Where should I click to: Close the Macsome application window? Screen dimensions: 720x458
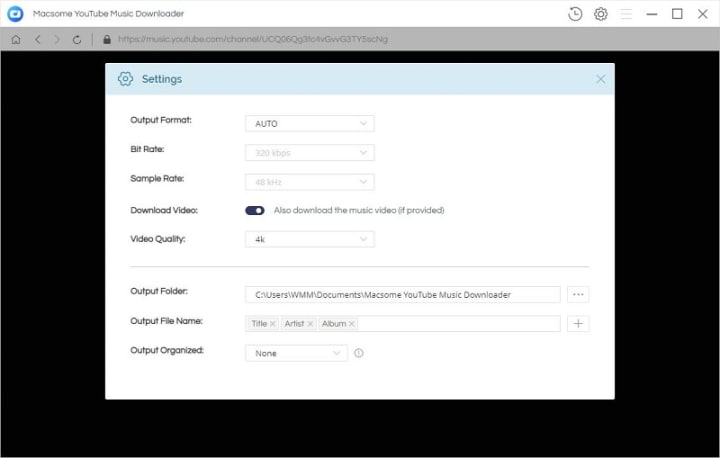[703, 14]
